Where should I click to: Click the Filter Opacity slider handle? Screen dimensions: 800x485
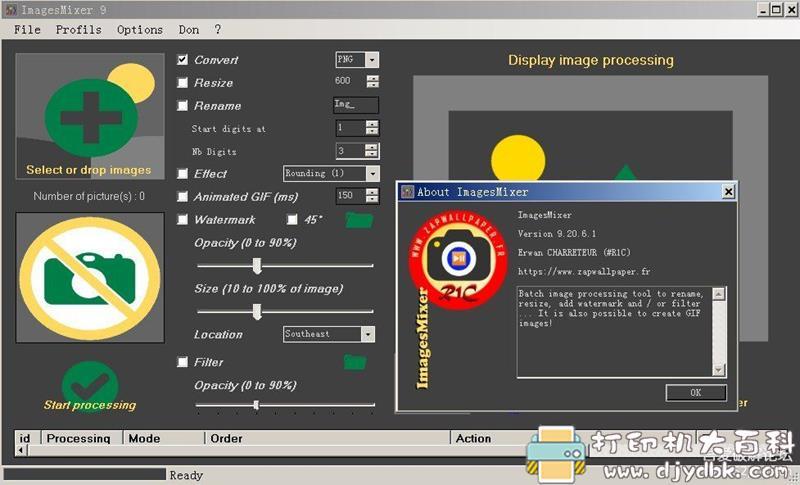point(256,405)
